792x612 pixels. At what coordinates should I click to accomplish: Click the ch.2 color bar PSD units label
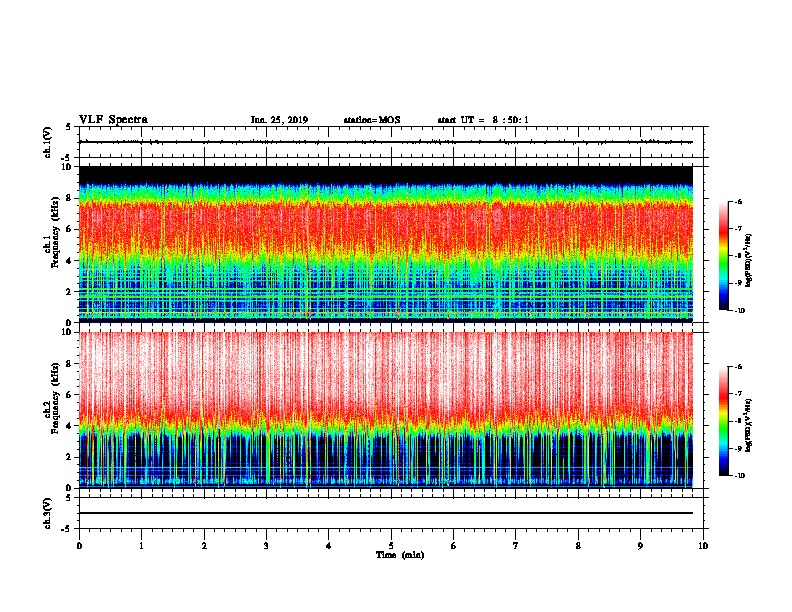click(749, 425)
